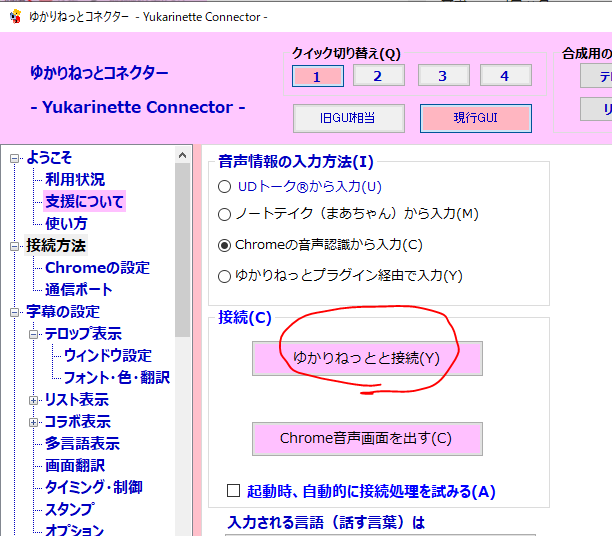Collapse the 字幕の設定 tree node
612x536 pixels.
[x=14, y=312]
